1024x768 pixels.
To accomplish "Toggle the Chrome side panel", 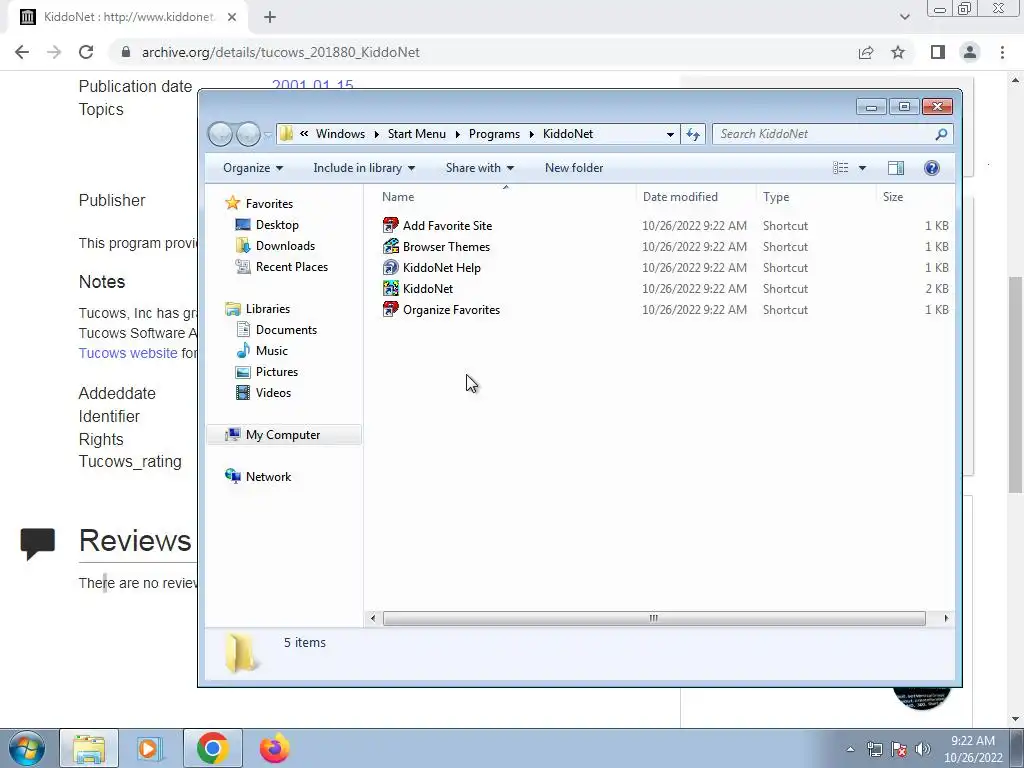I will coord(938,52).
